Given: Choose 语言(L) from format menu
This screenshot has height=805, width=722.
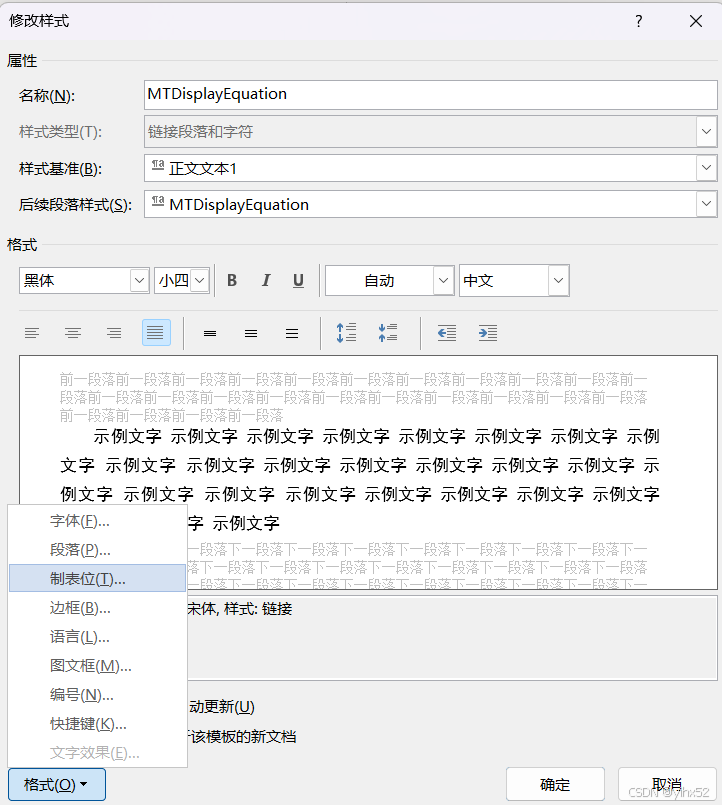Looking at the screenshot, I should [x=98, y=637].
